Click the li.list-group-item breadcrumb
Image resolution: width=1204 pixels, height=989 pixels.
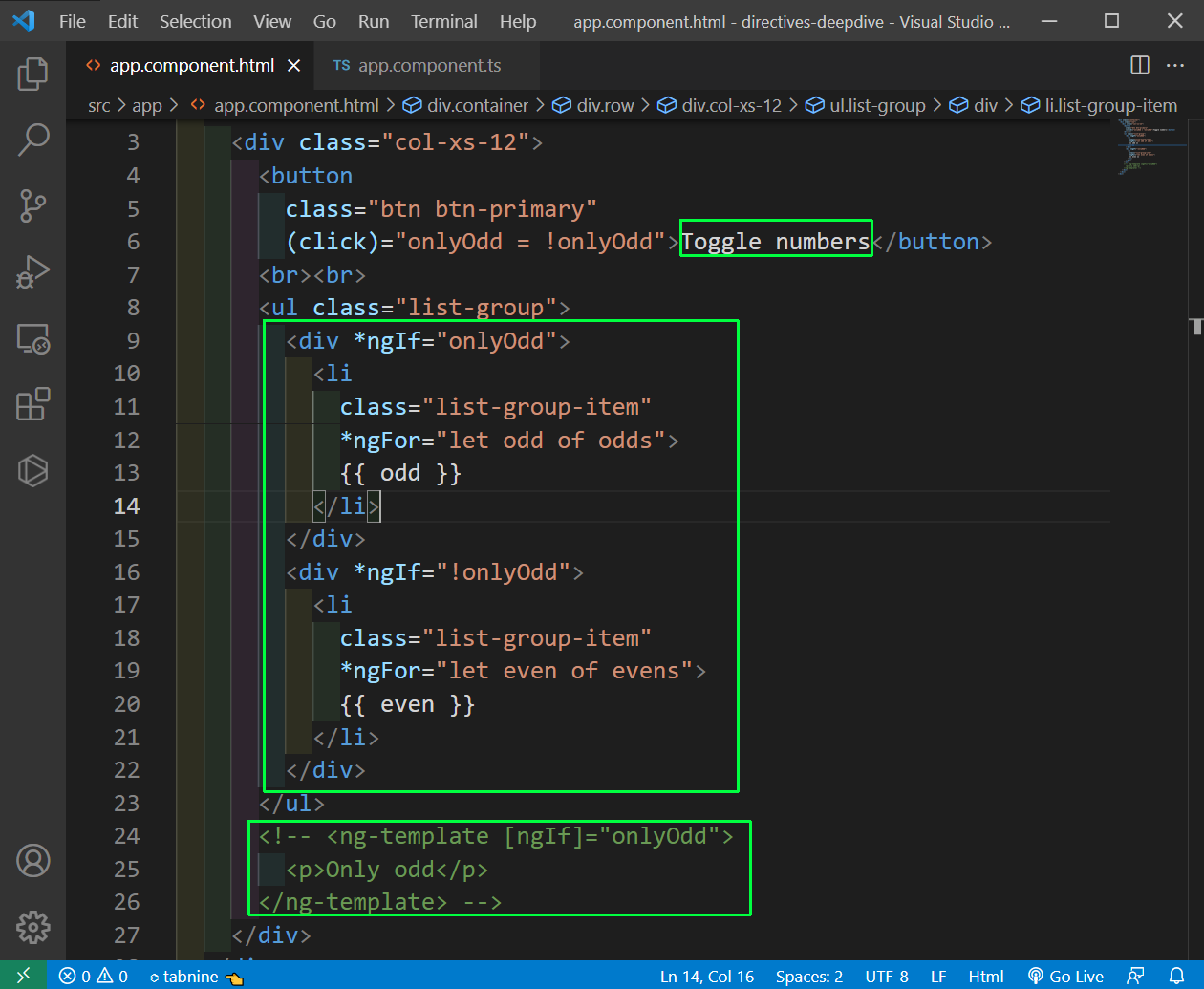[x=1099, y=105]
